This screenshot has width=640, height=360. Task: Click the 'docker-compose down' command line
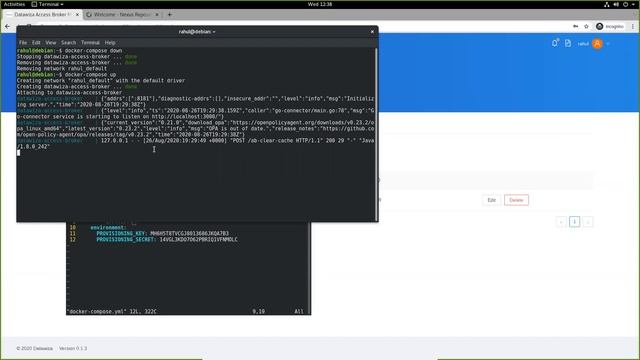coord(69,51)
